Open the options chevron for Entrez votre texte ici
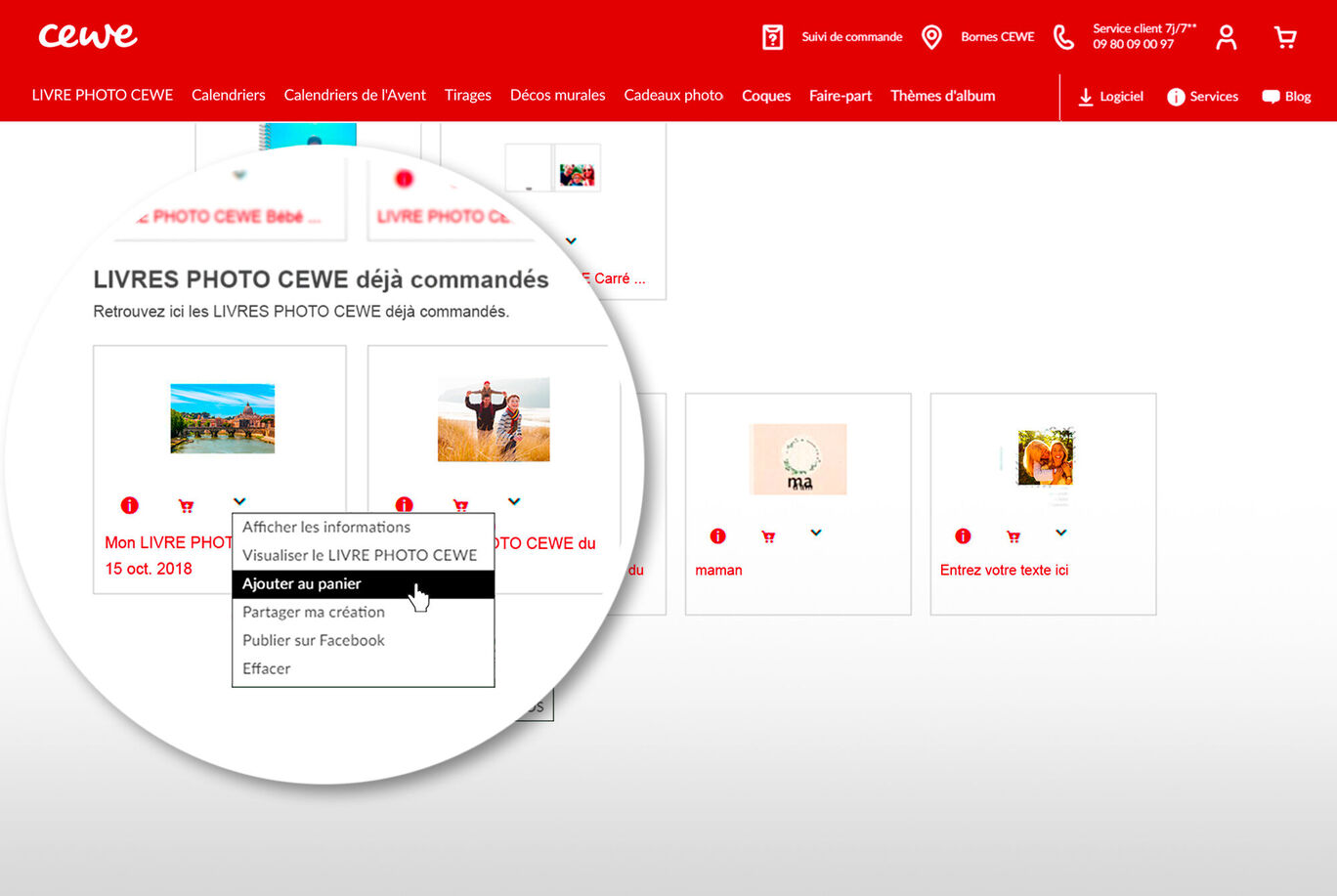This screenshot has height=896, width=1337. tap(1061, 533)
